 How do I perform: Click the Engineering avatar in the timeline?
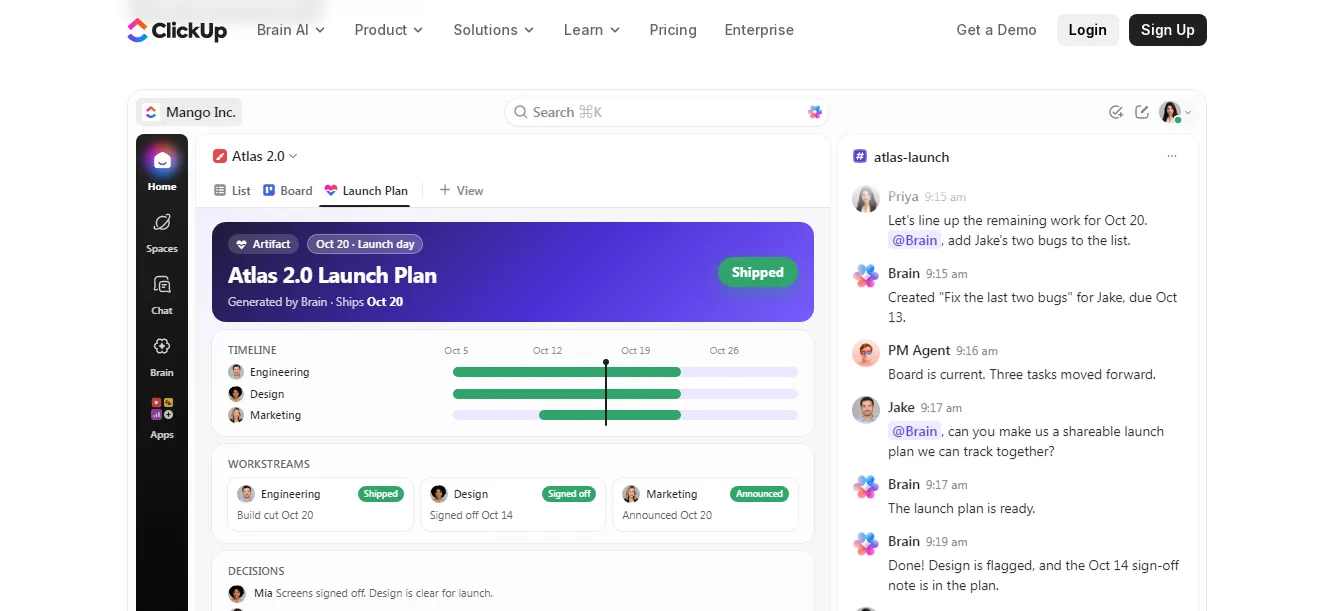[236, 372]
